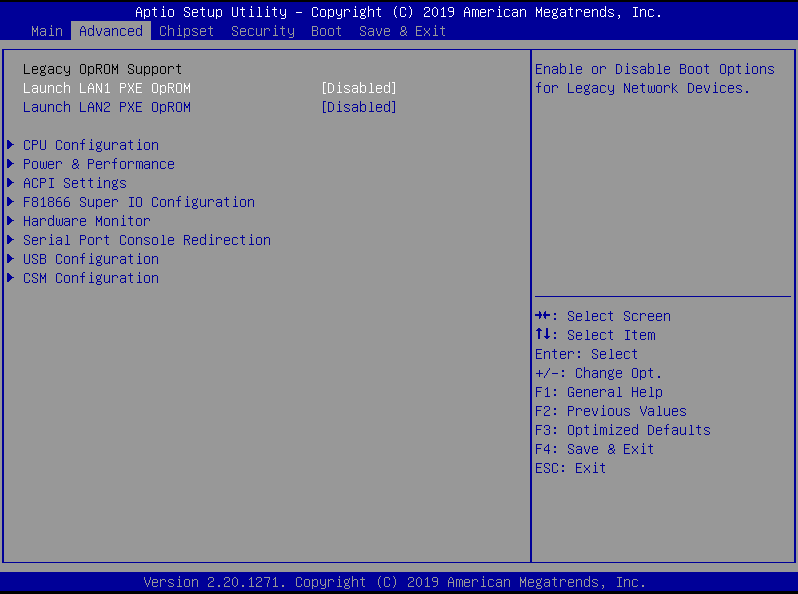
Task: Click the arrow beside ACPI Settings
Action: tap(11, 183)
